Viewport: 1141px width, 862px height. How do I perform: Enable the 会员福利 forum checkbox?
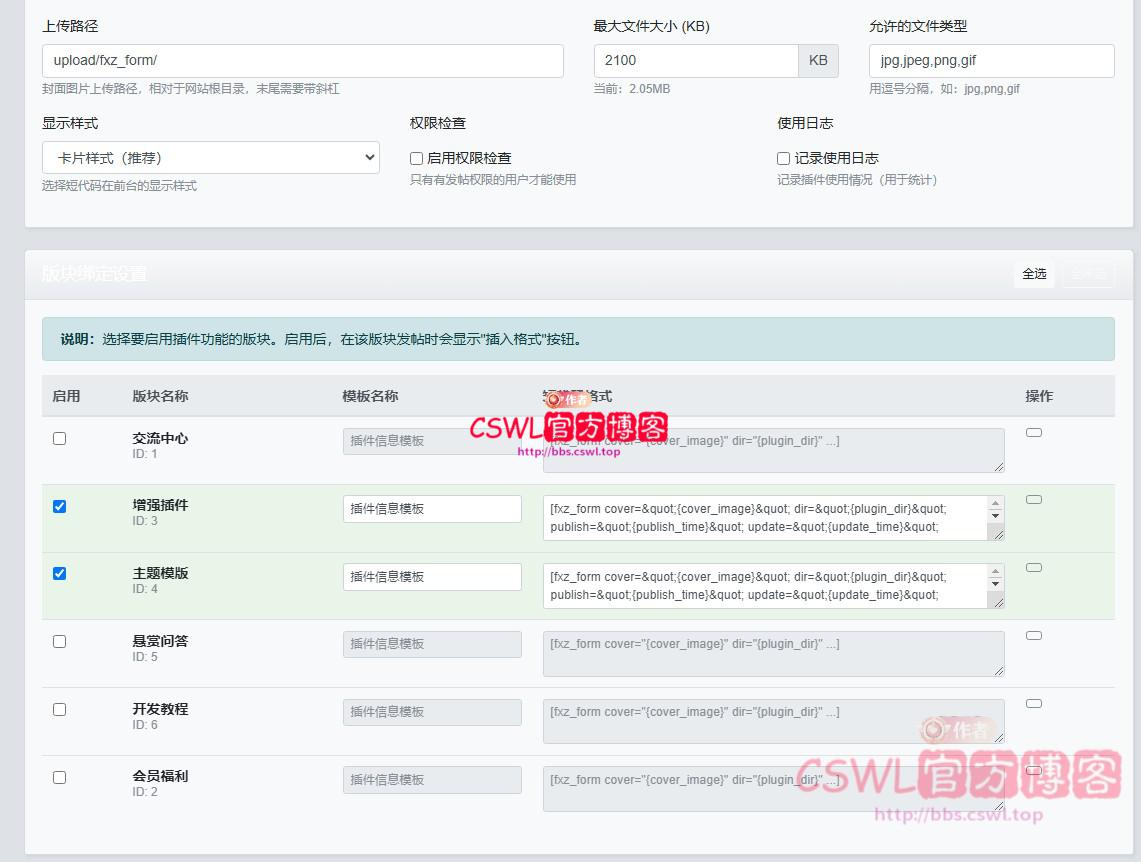[x=60, y=777]
